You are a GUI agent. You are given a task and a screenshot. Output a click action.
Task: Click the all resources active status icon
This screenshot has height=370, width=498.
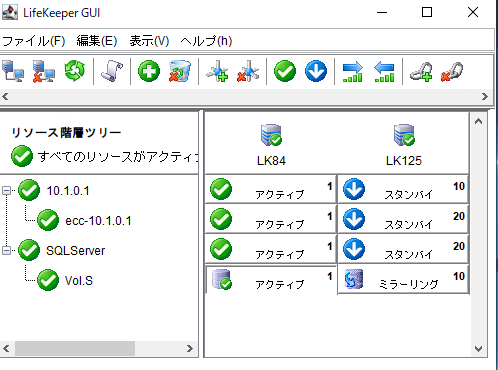coord(22,156)
